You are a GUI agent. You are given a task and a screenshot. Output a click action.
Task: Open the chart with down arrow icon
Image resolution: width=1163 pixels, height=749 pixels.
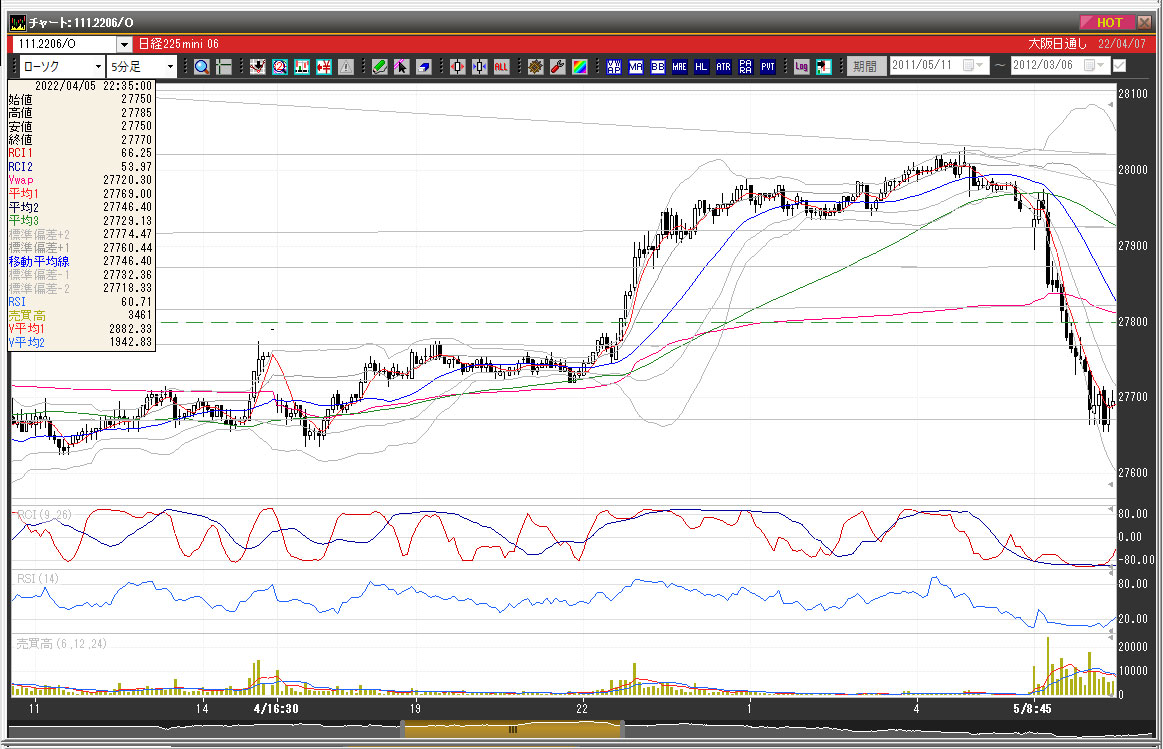pos(257,67)
